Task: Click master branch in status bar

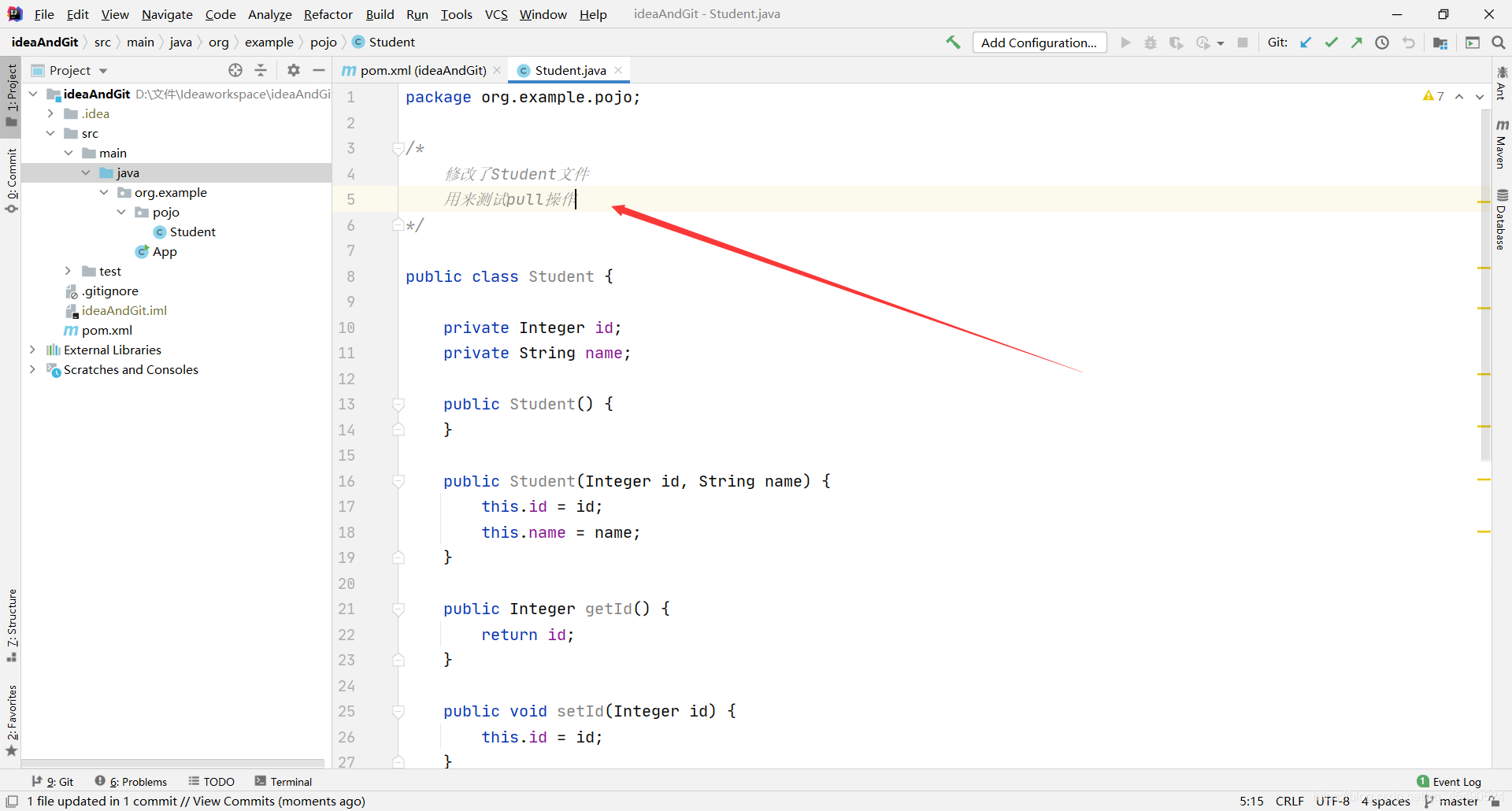Action: click(x=1451, y=801)
